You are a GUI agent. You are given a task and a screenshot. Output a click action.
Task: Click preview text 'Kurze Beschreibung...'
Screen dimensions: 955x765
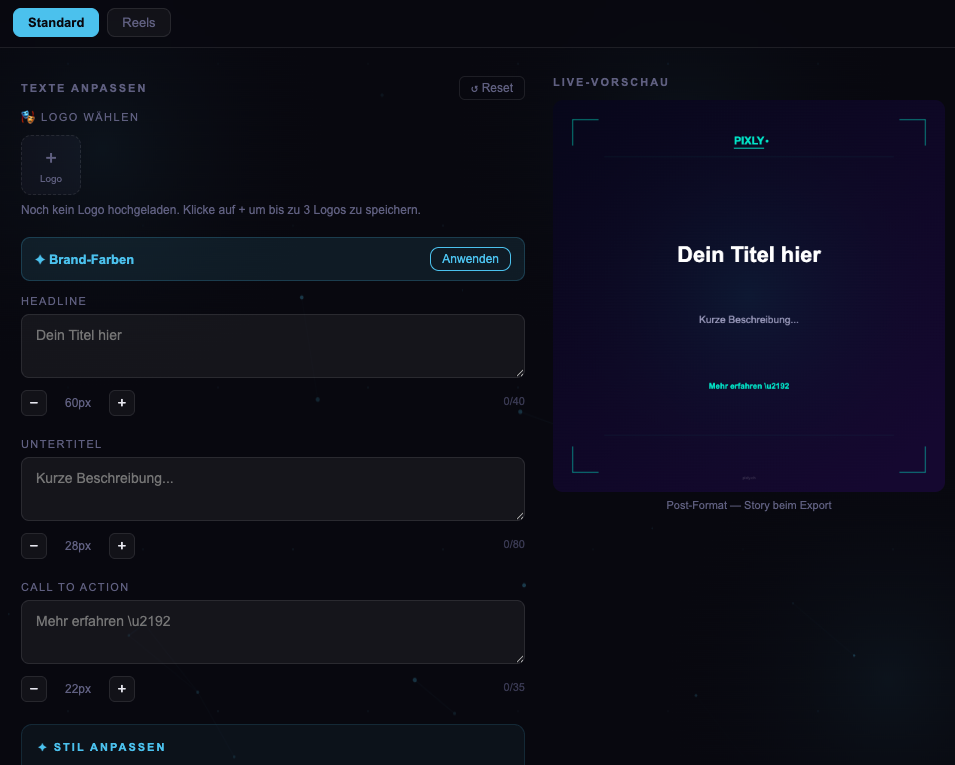tap(749, 320)
